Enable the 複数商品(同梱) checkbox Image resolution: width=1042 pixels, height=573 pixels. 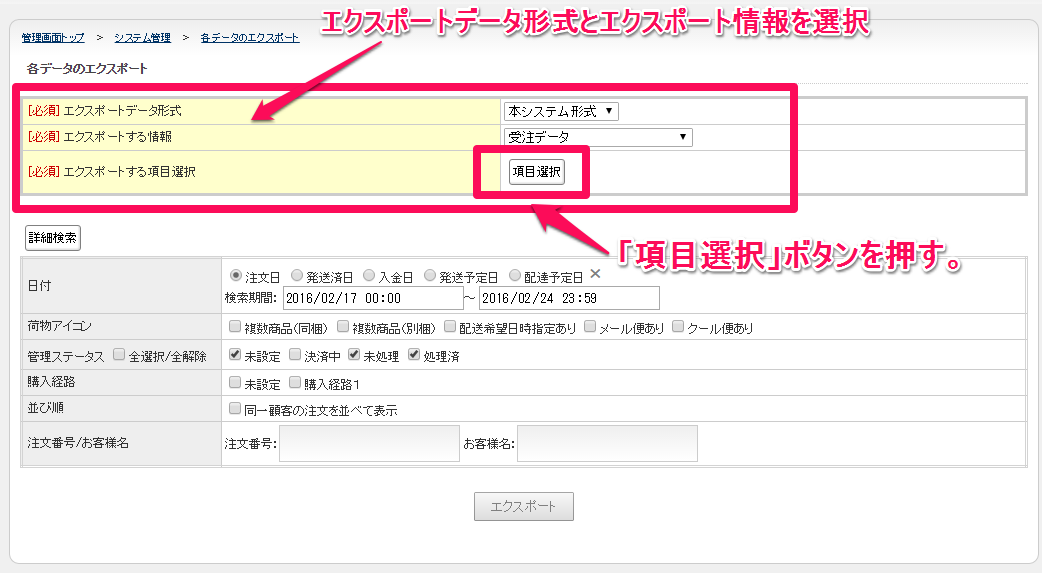pyautogui.click(x=235, y=327)
